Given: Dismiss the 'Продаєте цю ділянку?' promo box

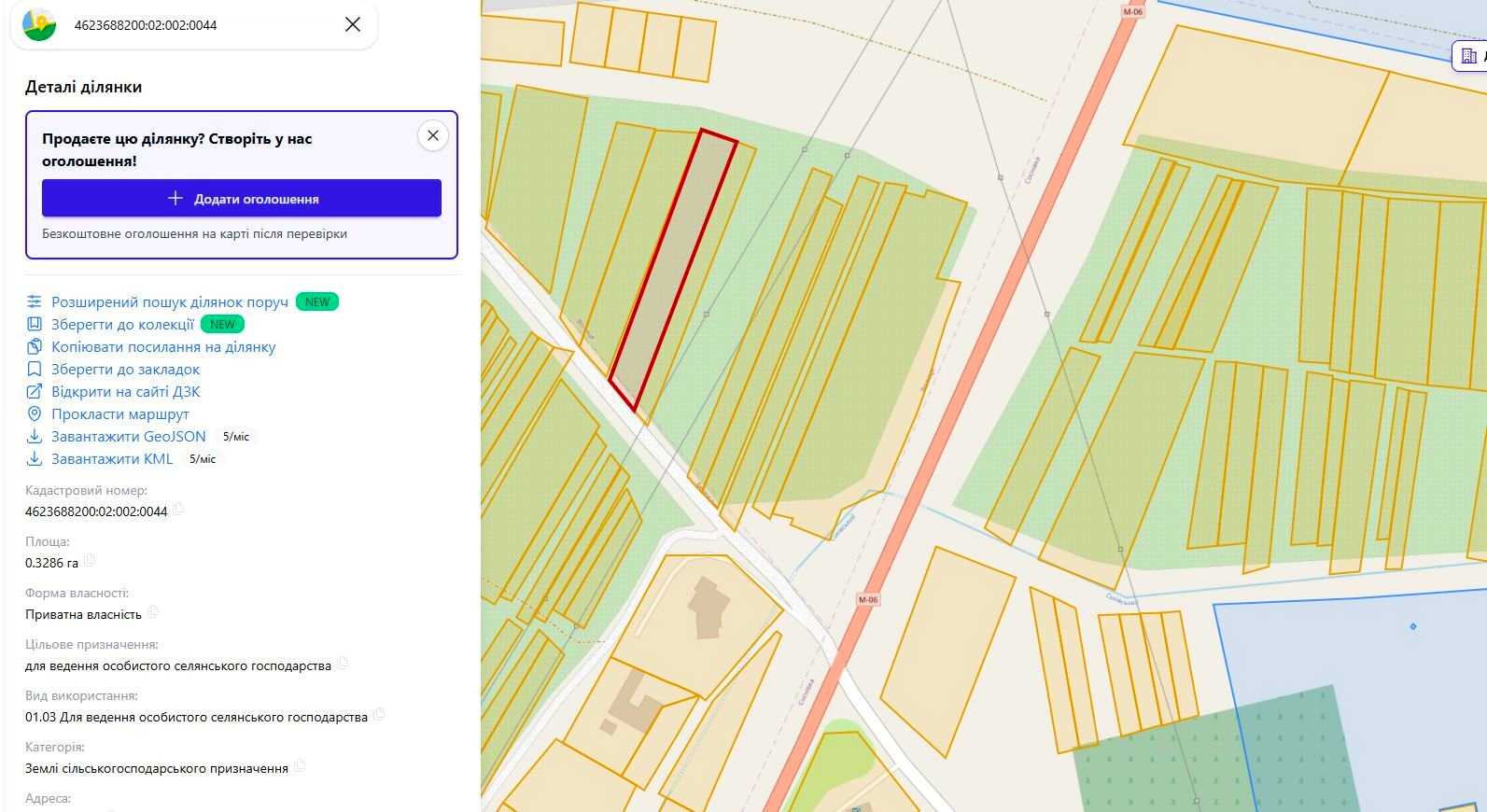Looking at the screenshot, I should click(x=432, y=135).
